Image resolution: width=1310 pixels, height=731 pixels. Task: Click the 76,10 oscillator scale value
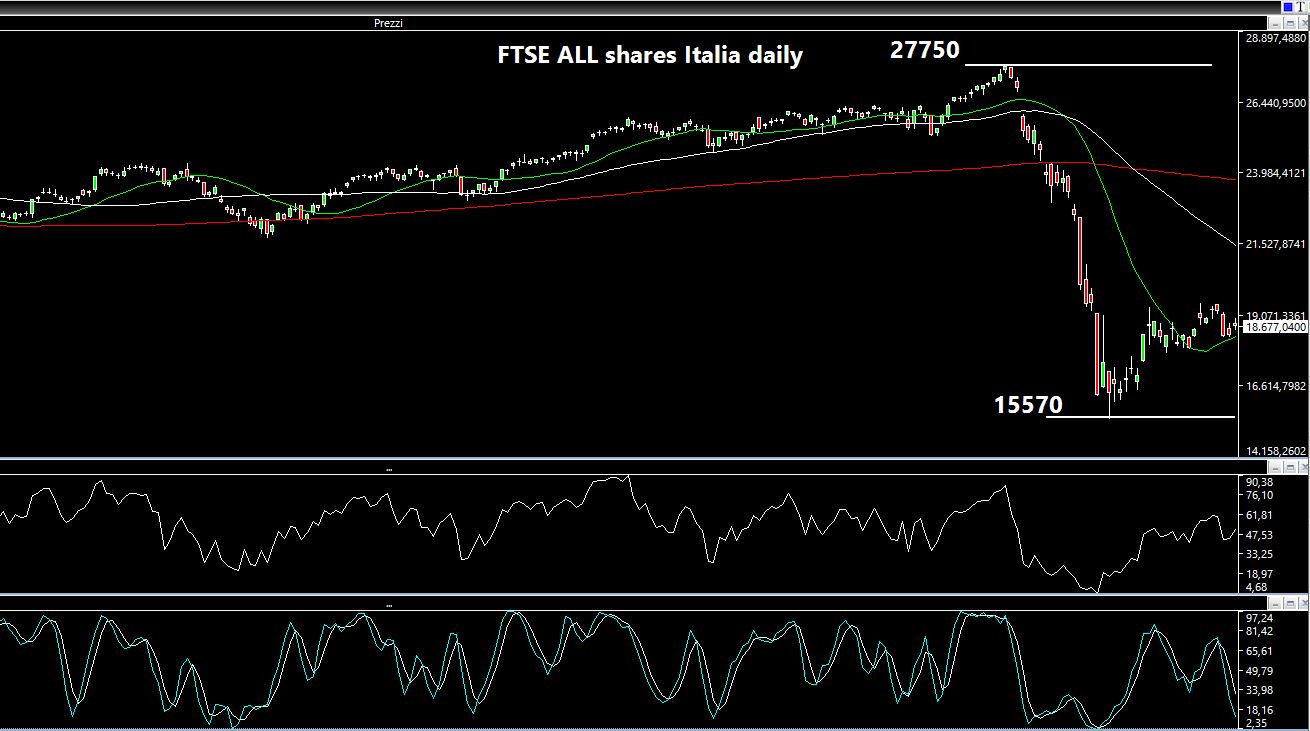1259,495
